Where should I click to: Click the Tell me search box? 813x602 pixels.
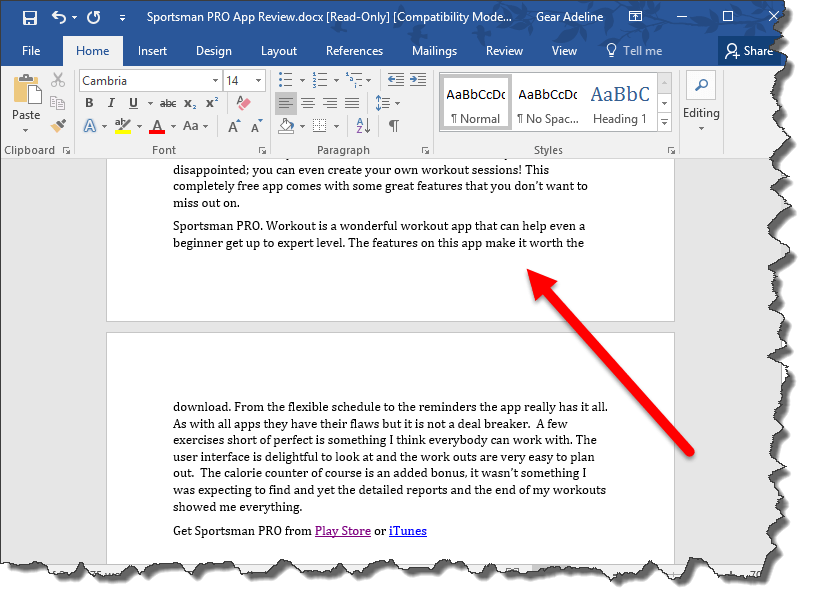click(x=634, y=51)
